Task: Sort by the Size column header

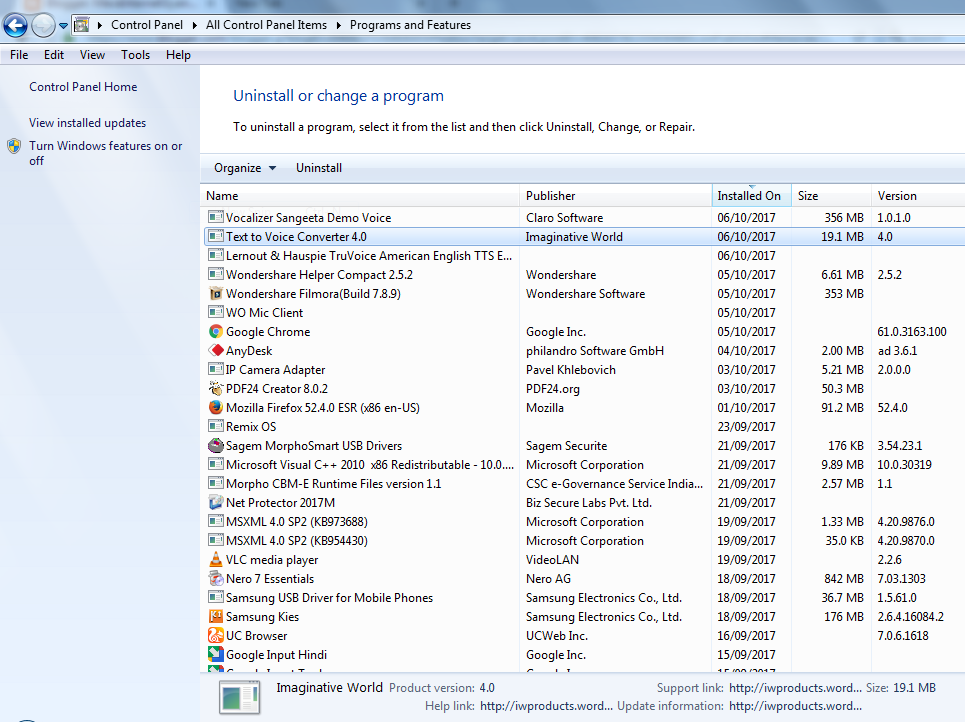Action: click(x=831, y=196)
